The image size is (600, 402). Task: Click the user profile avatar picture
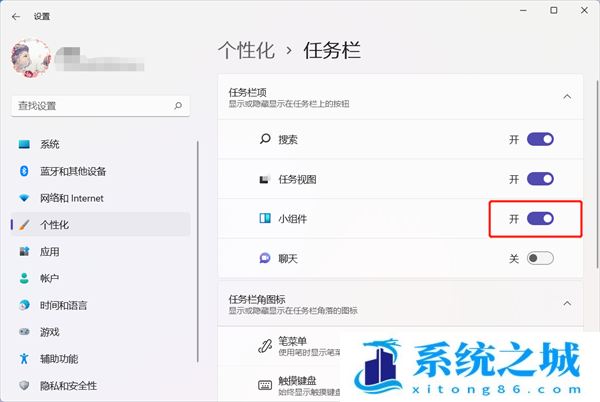click(x=32, y=62)
